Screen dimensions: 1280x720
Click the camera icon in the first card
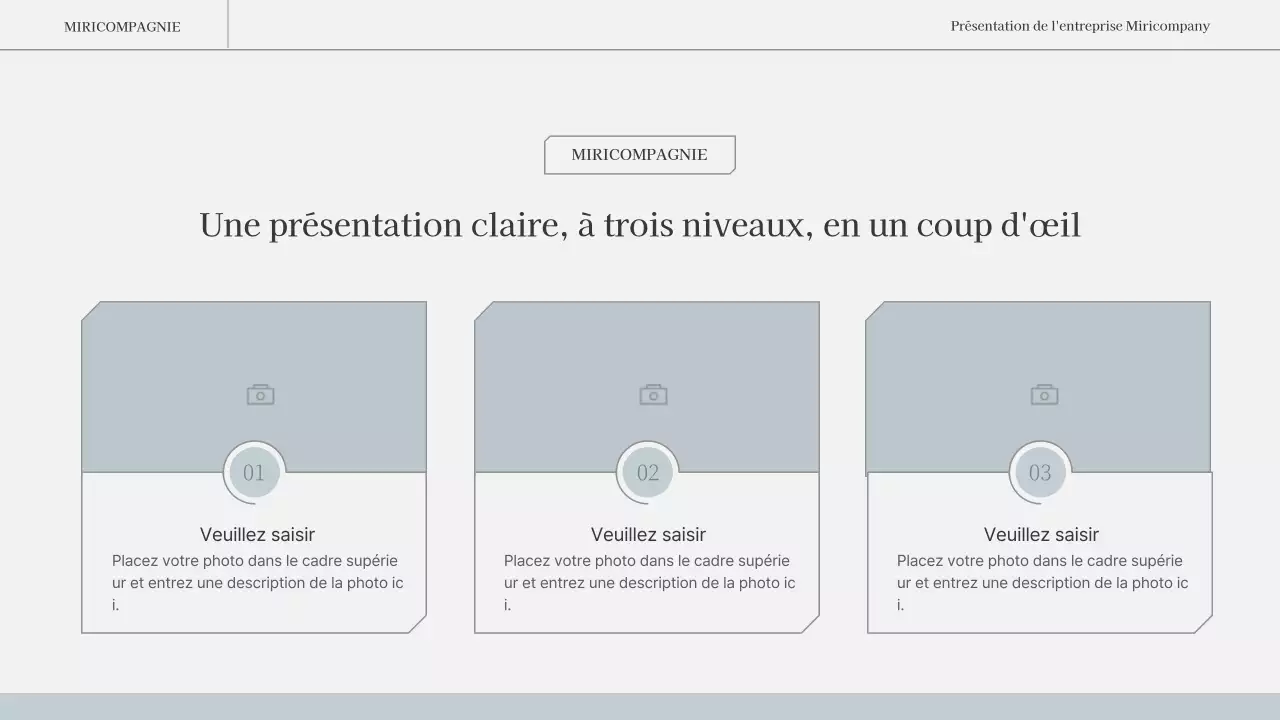pos(260,393)
